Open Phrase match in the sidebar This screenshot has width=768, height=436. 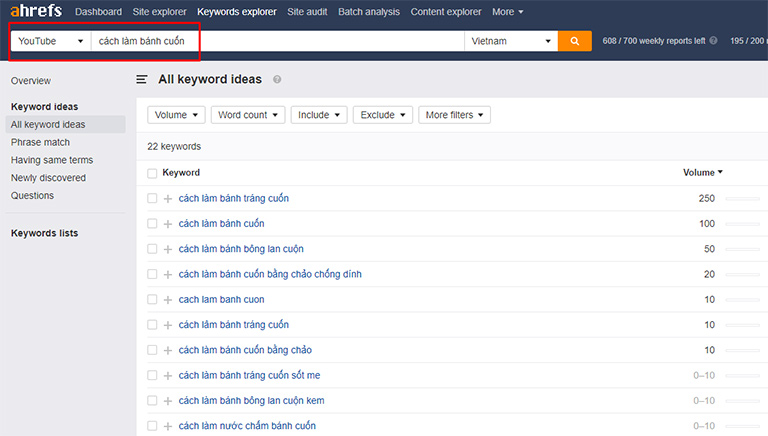40,143
